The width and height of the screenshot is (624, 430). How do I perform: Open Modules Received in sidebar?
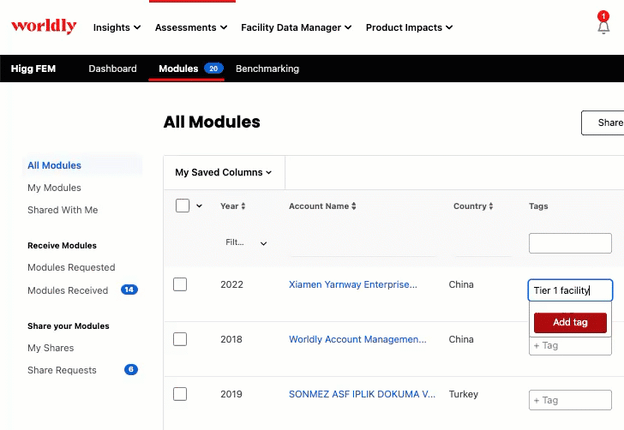[68, 290]
